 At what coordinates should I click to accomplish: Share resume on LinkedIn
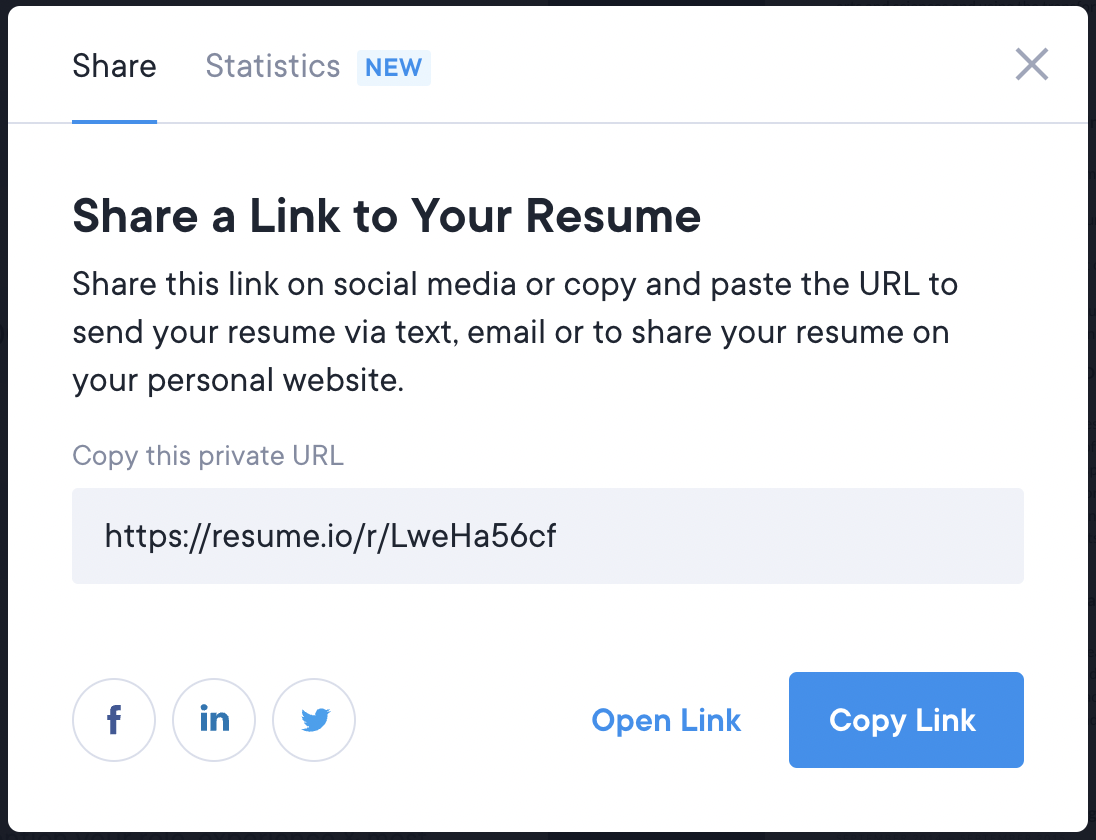(x=214, y=720)
